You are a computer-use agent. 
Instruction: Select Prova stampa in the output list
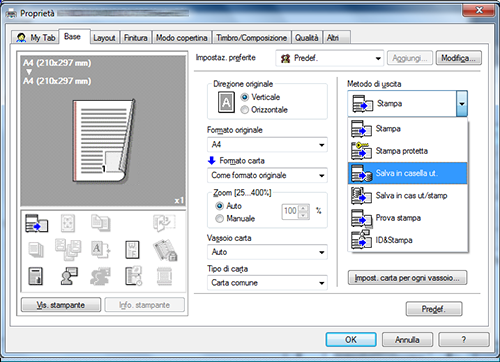point(408,218)
